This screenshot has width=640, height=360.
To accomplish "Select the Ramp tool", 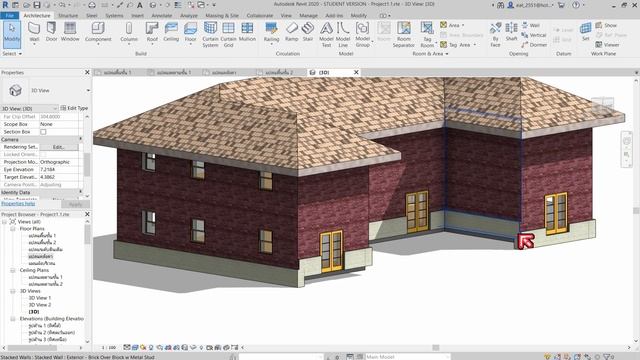I will [291, 32].
